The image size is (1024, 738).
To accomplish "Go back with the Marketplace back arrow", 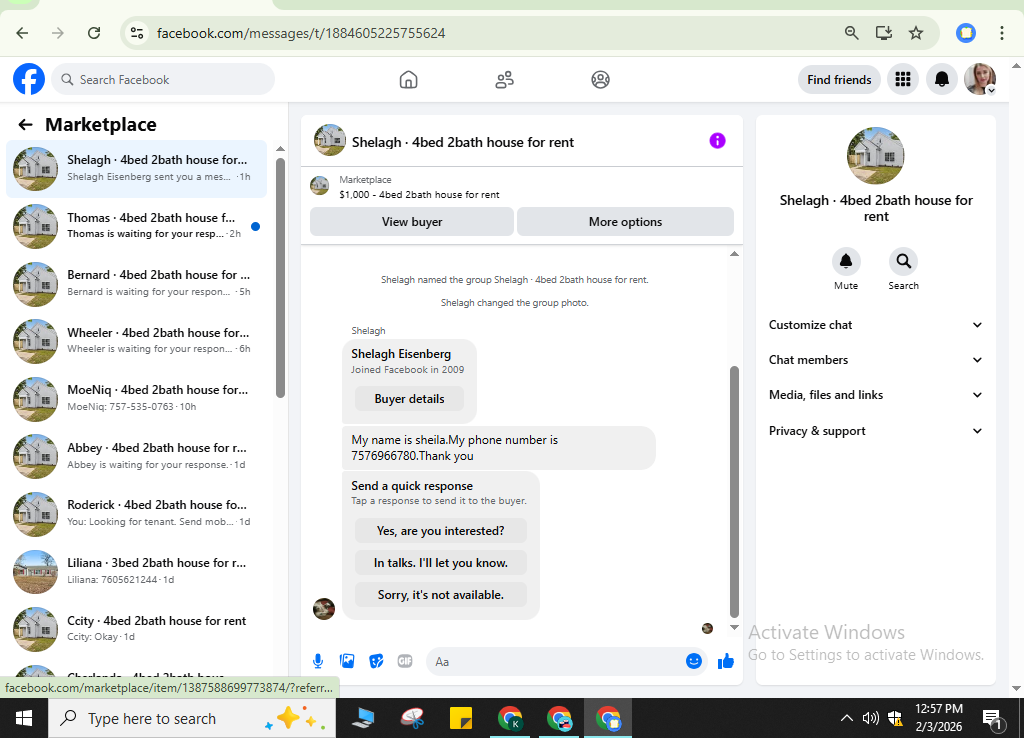I will pos(25,124).
